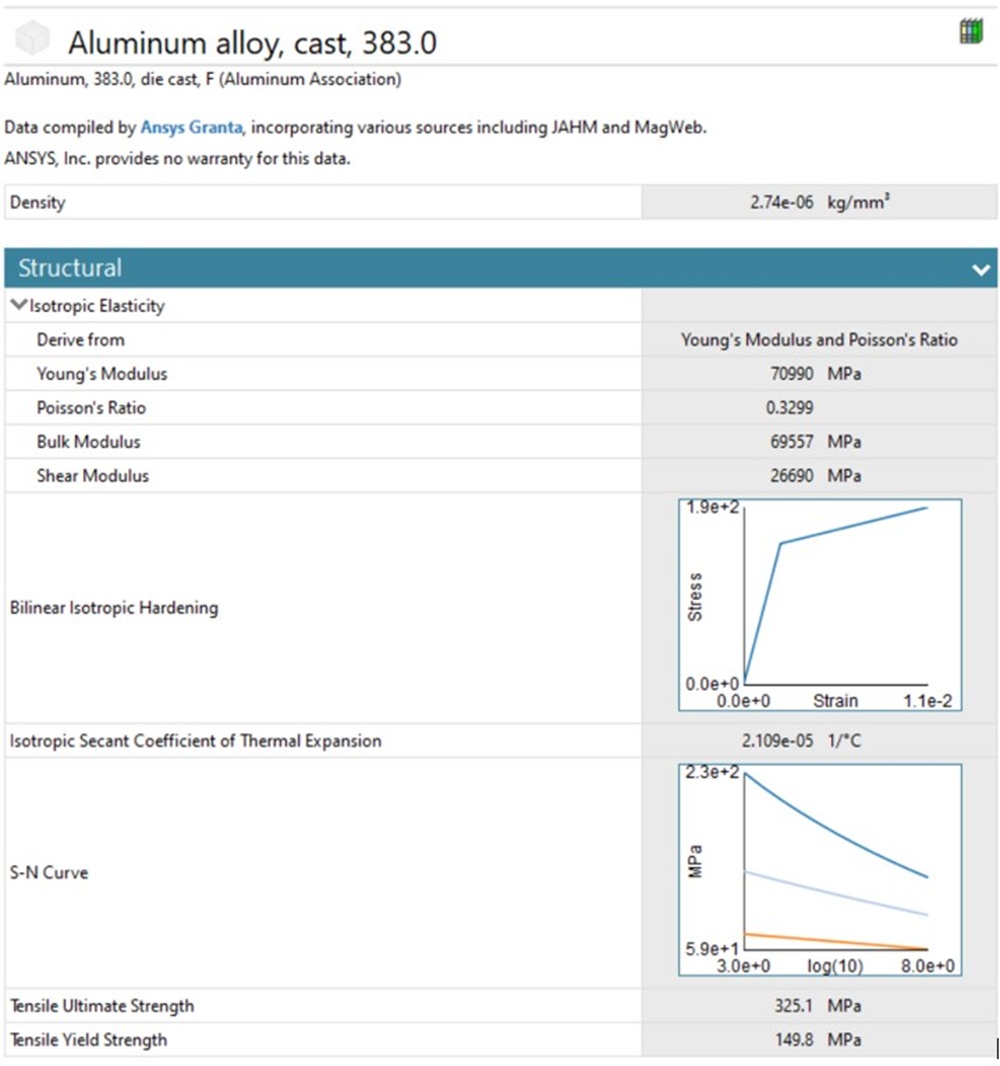Viewport: 1000px width, 1066px height.
Task: Click the thermal expansion value 2.109e-05
Action: [777, 741]
